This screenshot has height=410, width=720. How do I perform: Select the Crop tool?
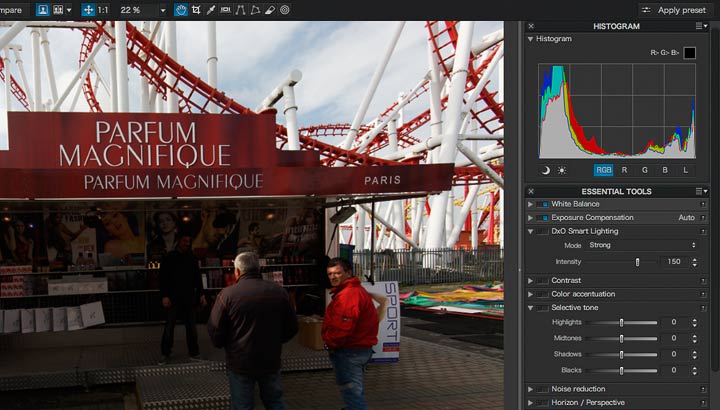(196, 10)
